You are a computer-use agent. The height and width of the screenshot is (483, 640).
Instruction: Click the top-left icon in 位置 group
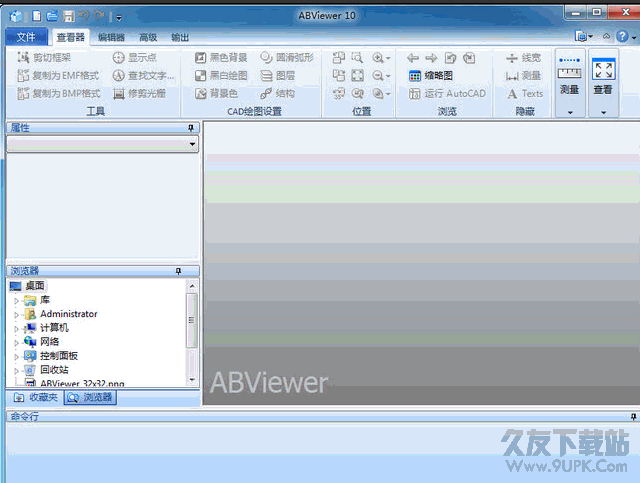tap(339, 58)
